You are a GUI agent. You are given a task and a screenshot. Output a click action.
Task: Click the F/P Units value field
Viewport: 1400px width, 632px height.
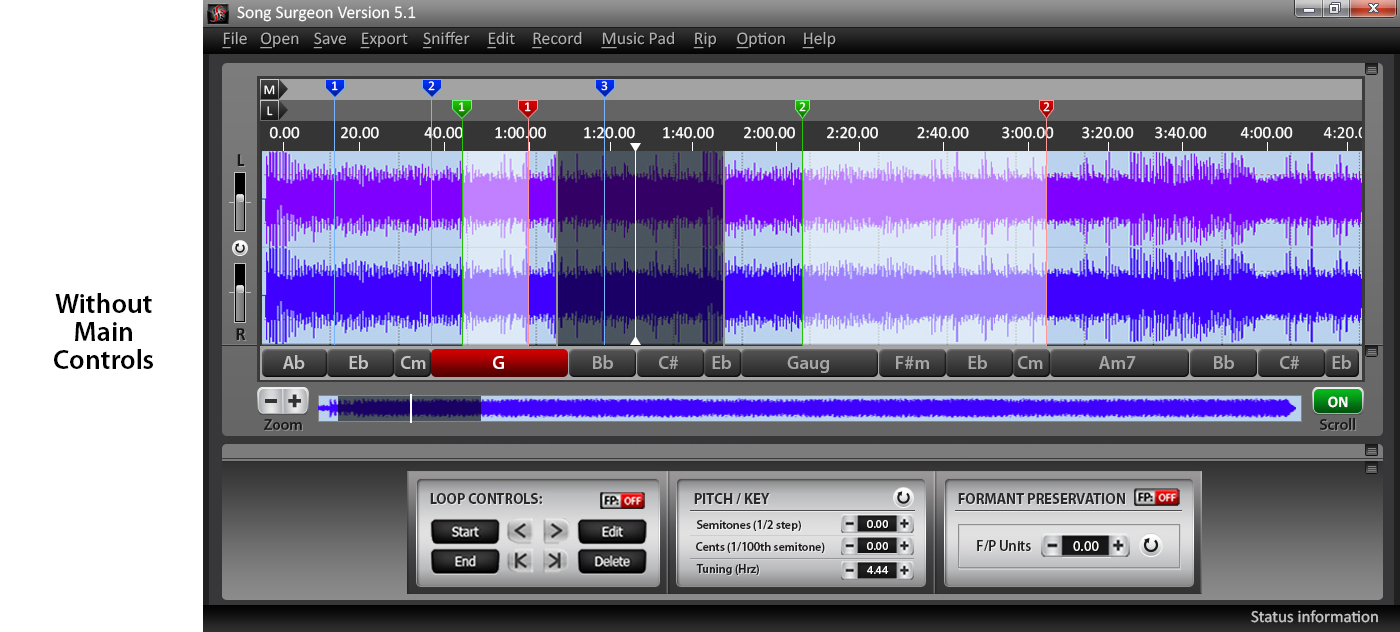(1085, 546)
